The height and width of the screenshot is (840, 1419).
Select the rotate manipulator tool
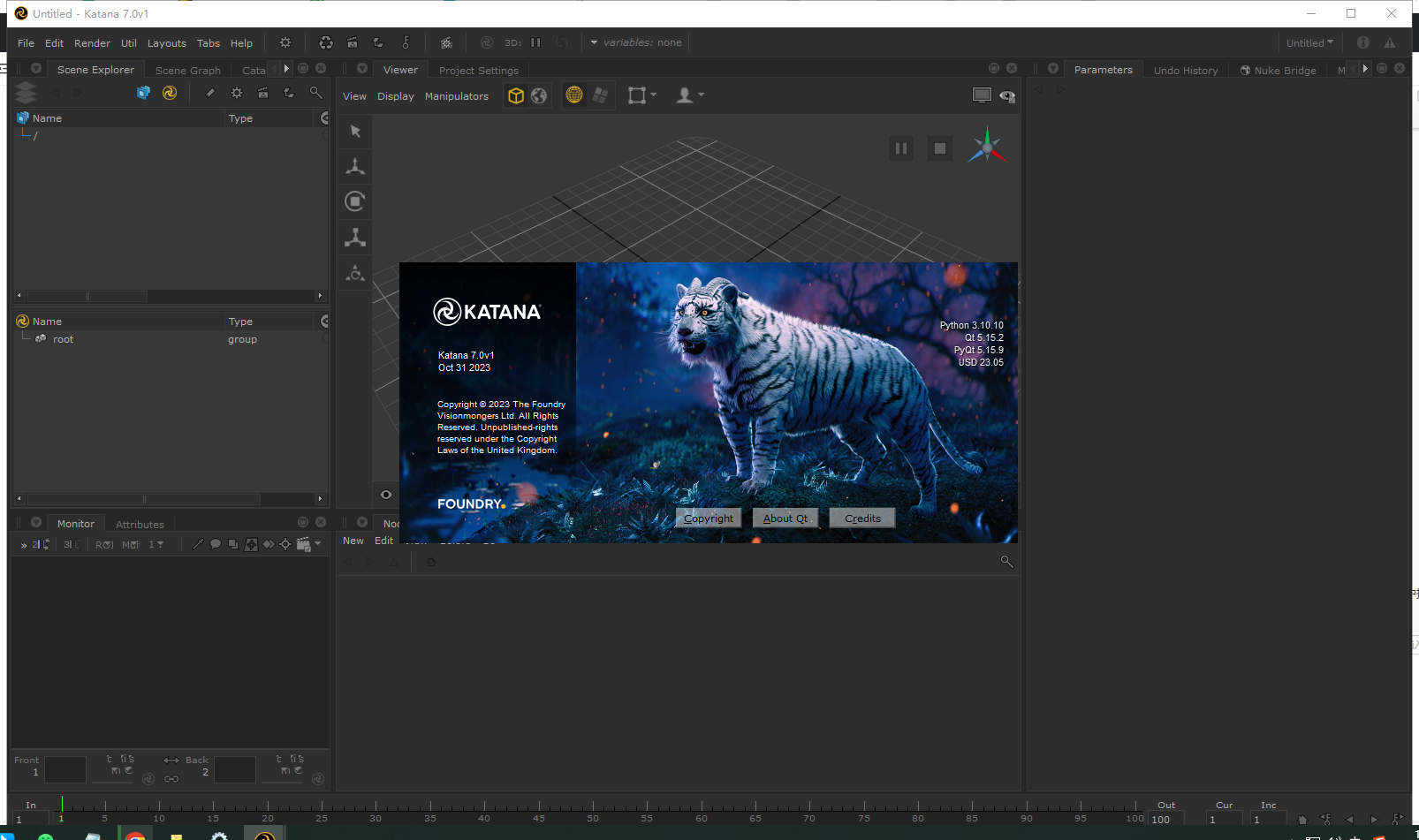coord(355,201)
